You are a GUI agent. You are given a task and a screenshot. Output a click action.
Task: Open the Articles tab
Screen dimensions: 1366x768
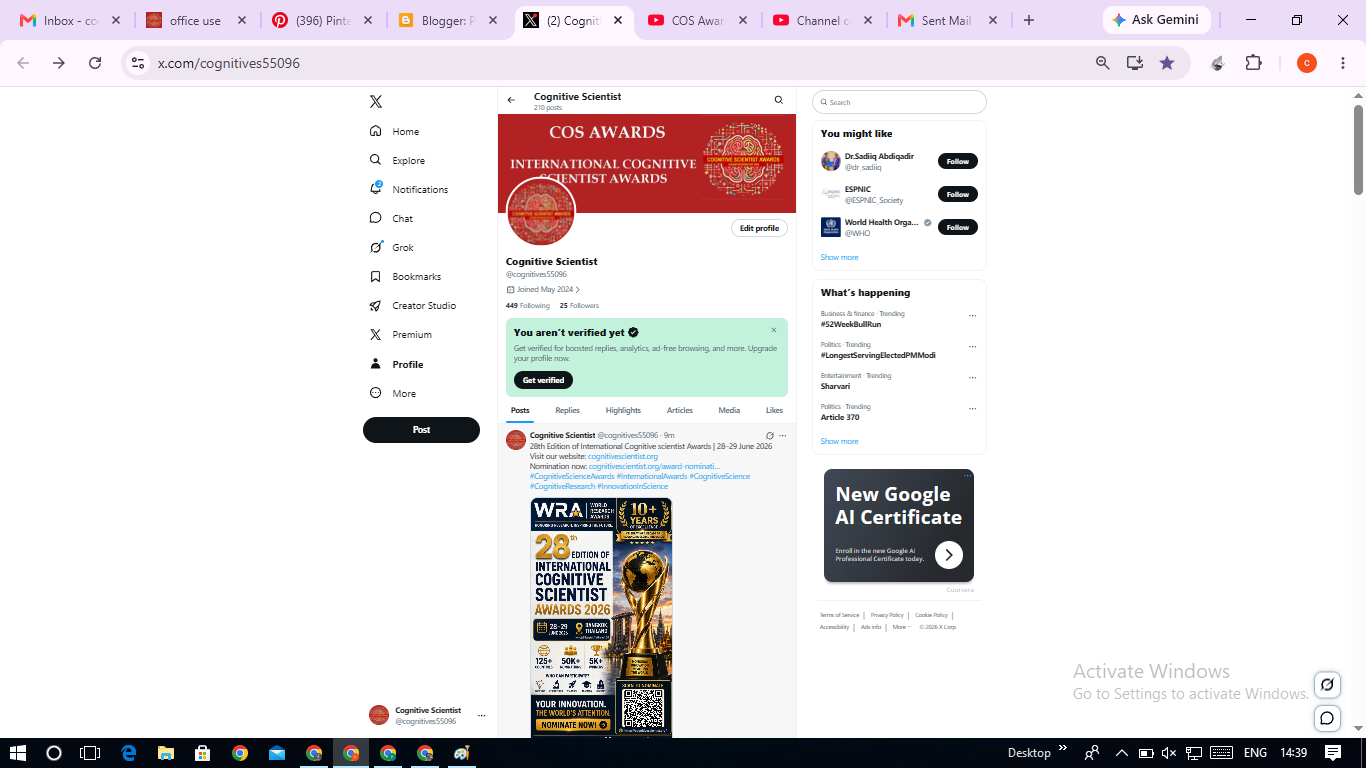(680, 410)
